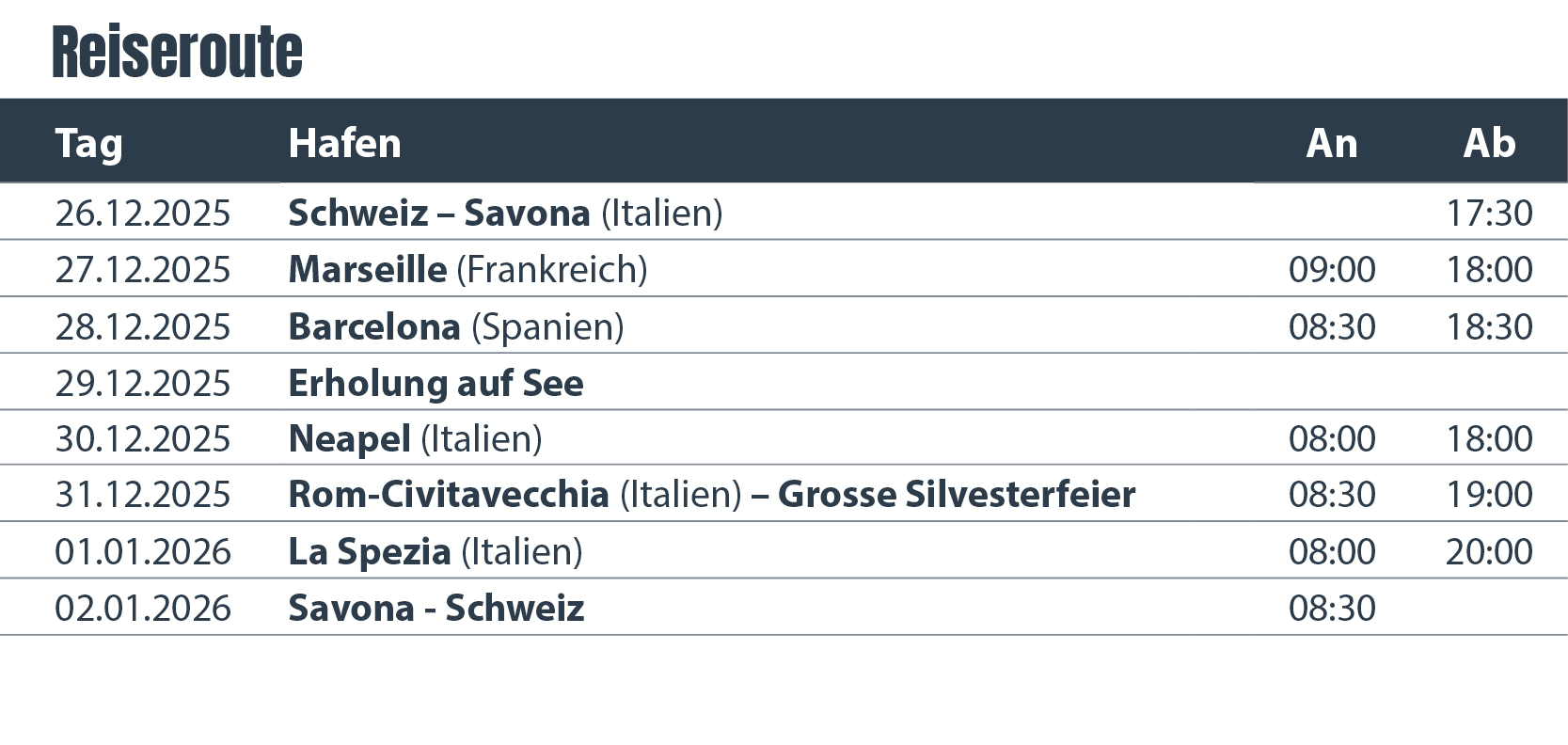
Task: Select the date 26.12.2025
Action: tap(142, 214)
